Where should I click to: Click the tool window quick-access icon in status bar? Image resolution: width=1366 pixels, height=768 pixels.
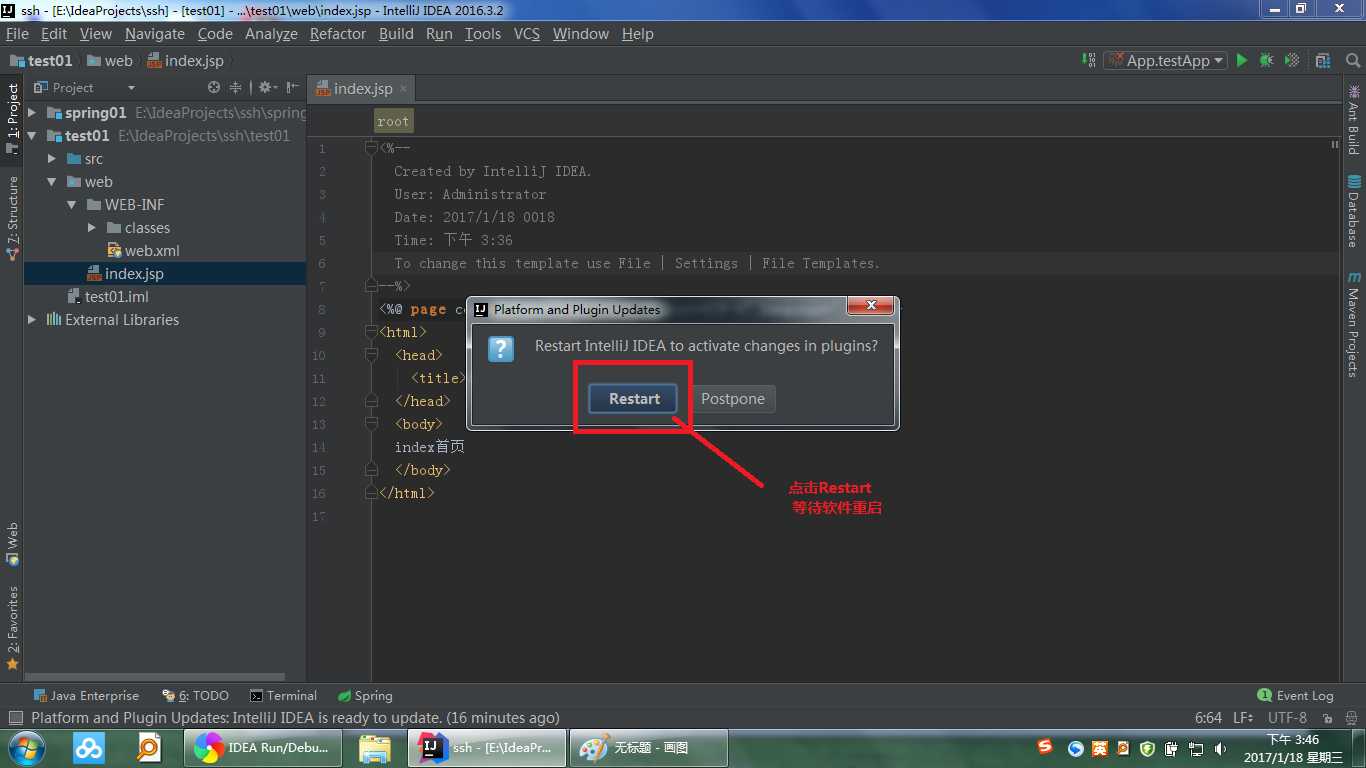[x=15, y=718]
